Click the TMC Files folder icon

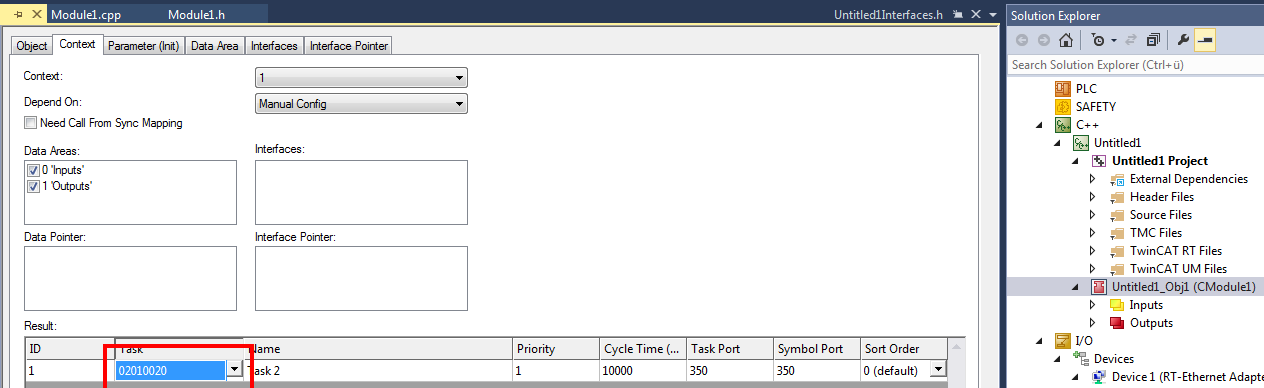(x=1117, y=233)
